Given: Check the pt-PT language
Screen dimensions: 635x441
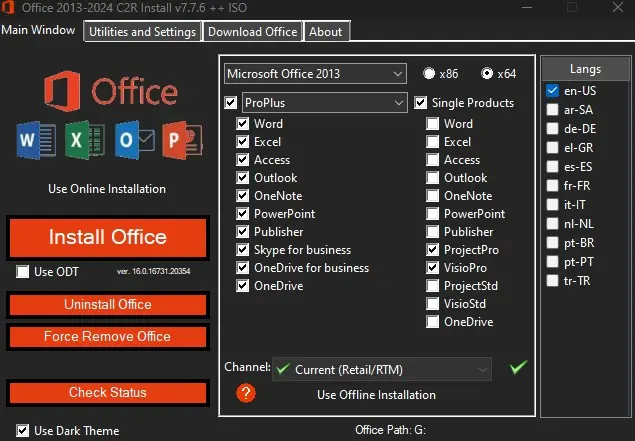Looking at the screenshot, I should (x=552, y=262).
